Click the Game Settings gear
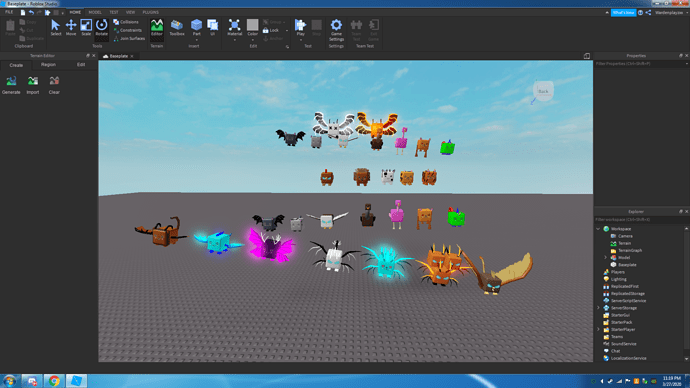The width and height of the screenshot is (690, 388). coord(336,30)
